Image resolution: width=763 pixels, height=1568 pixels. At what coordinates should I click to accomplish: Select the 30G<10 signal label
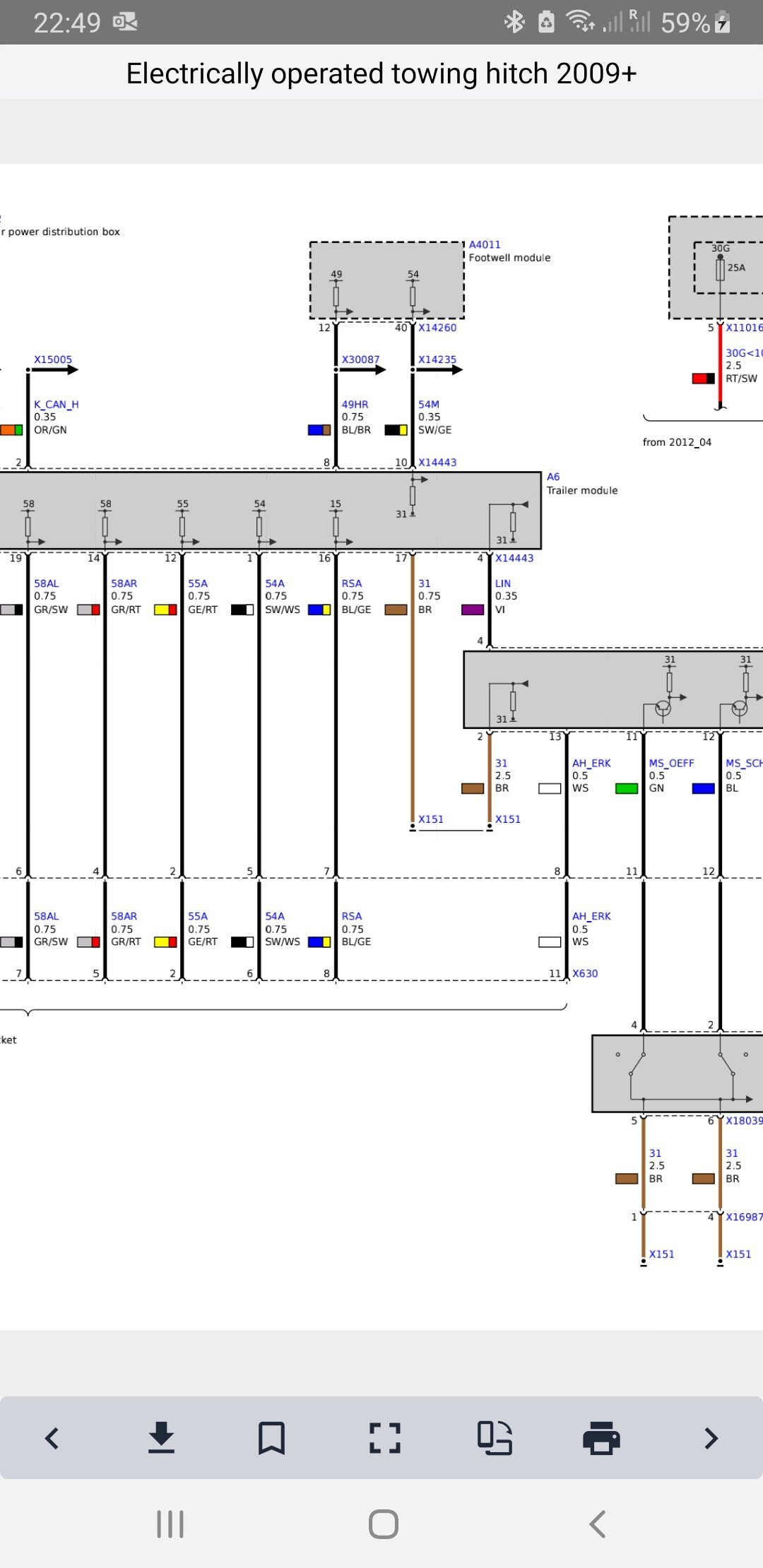coord(744,353)
